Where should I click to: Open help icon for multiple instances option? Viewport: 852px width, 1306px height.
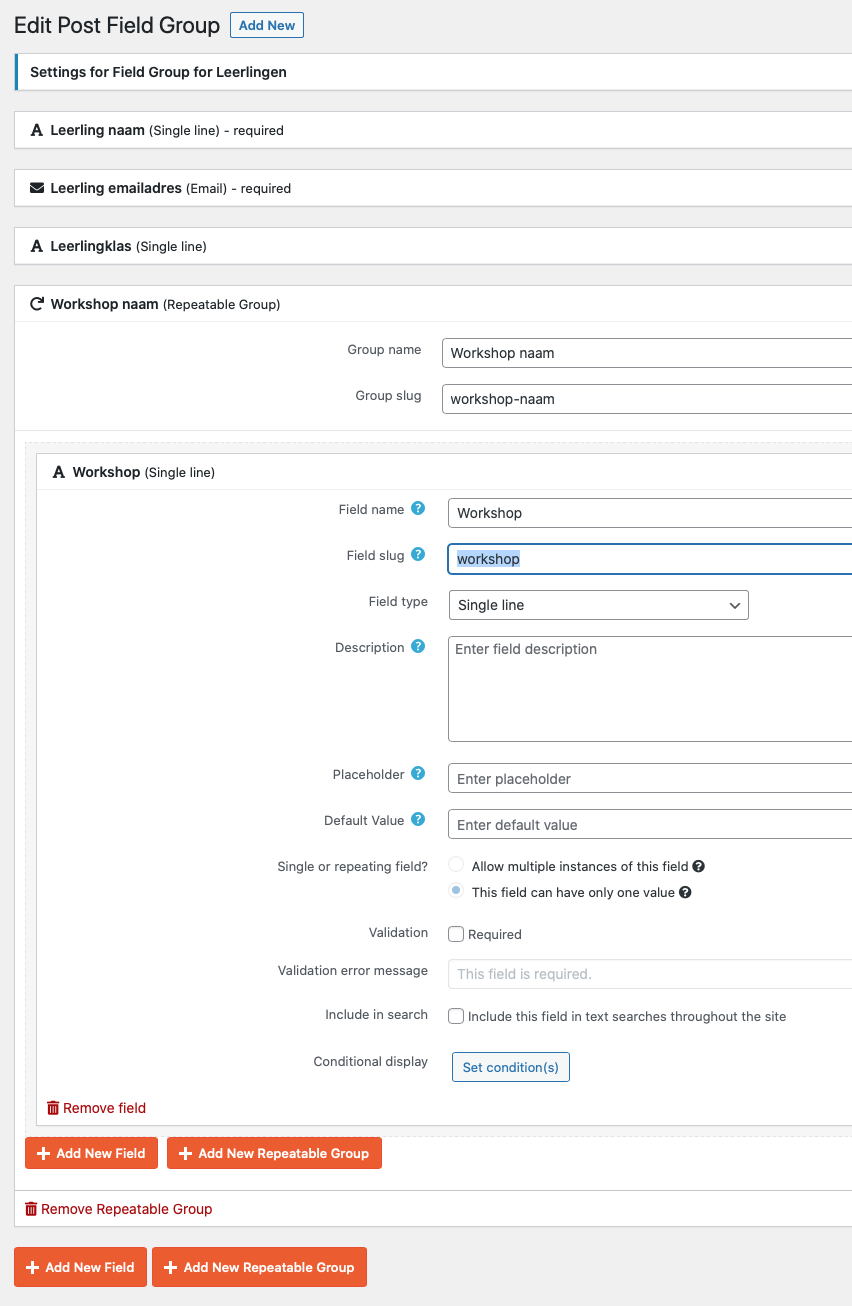tap(699, 866)
